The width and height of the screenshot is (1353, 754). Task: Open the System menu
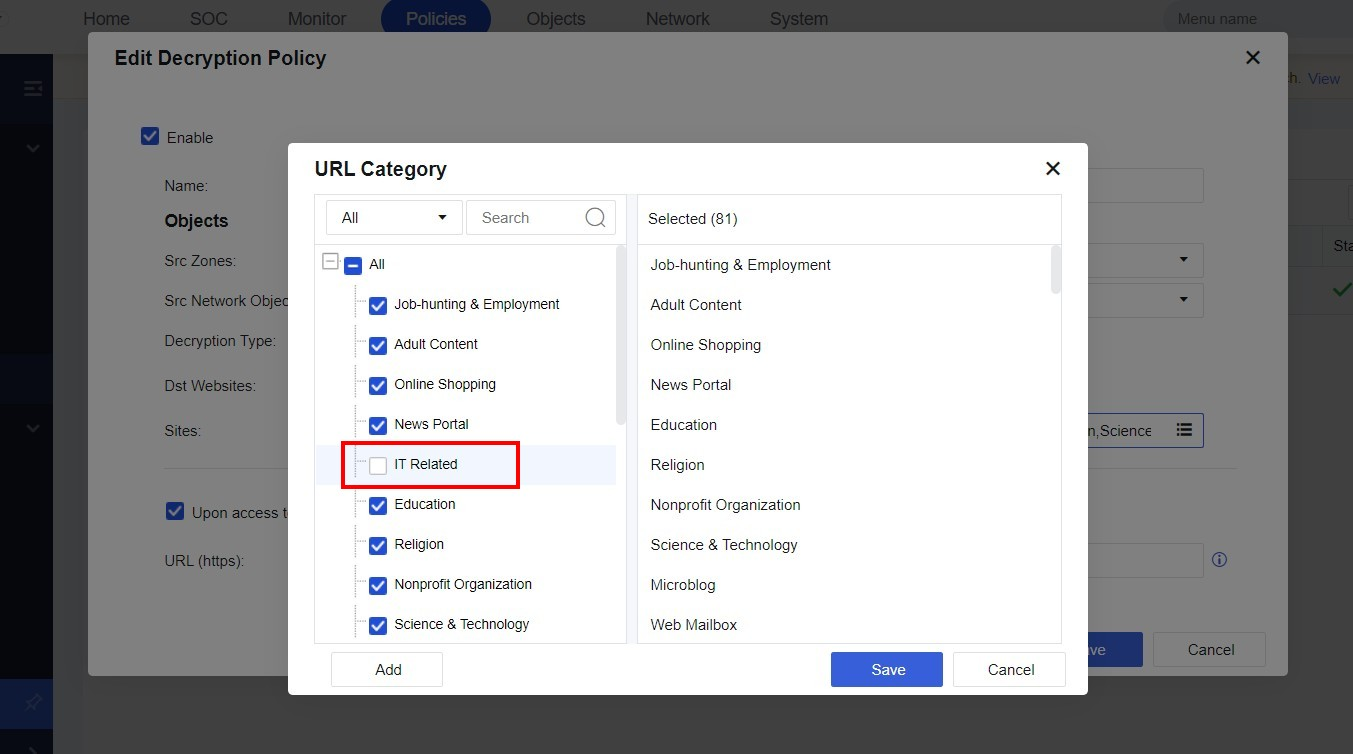click(x=799, y=19)
